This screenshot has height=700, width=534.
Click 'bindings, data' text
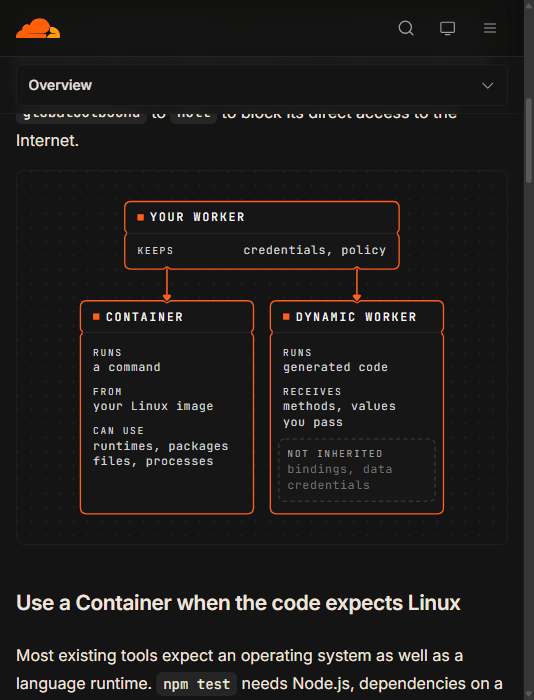(x=340, y=469)
